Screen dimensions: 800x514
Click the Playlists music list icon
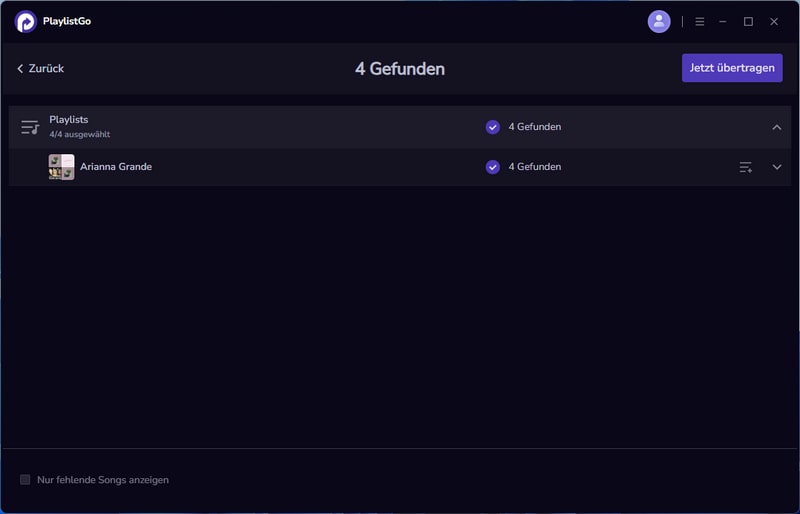30,127
